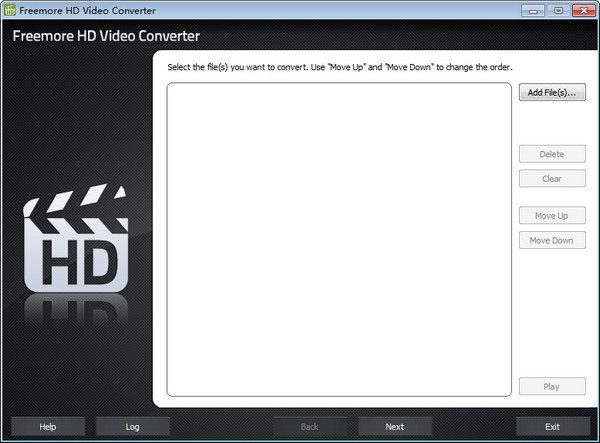Open the Add File(s) dialog

click(552, 92)
